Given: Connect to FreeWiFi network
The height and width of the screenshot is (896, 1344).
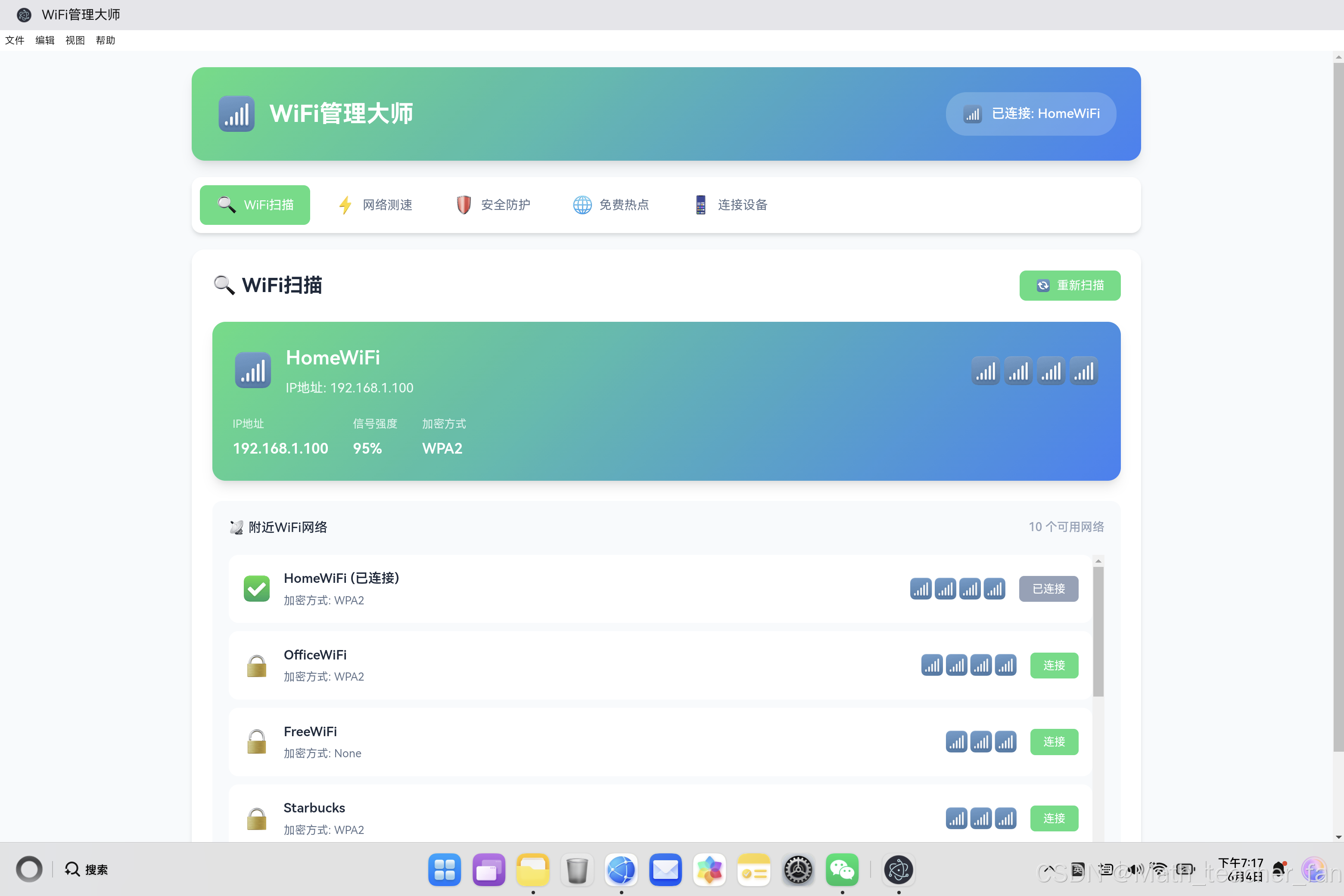Looking at the screenshot, I should (1054, 742).
